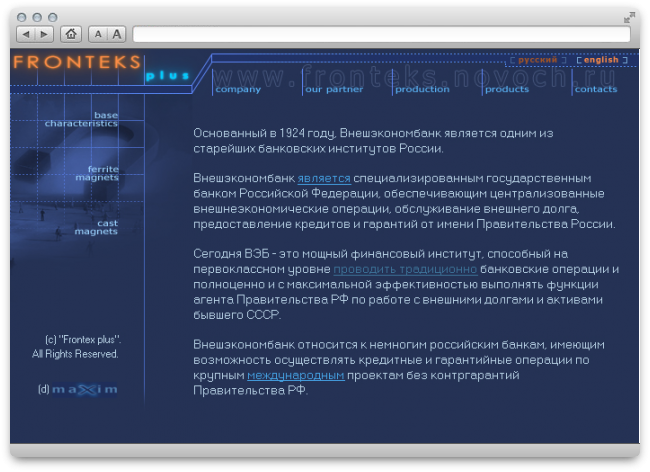Screen dimensions: 650x472
Task: Go to home page via house icon
Action: click(71, 34)
